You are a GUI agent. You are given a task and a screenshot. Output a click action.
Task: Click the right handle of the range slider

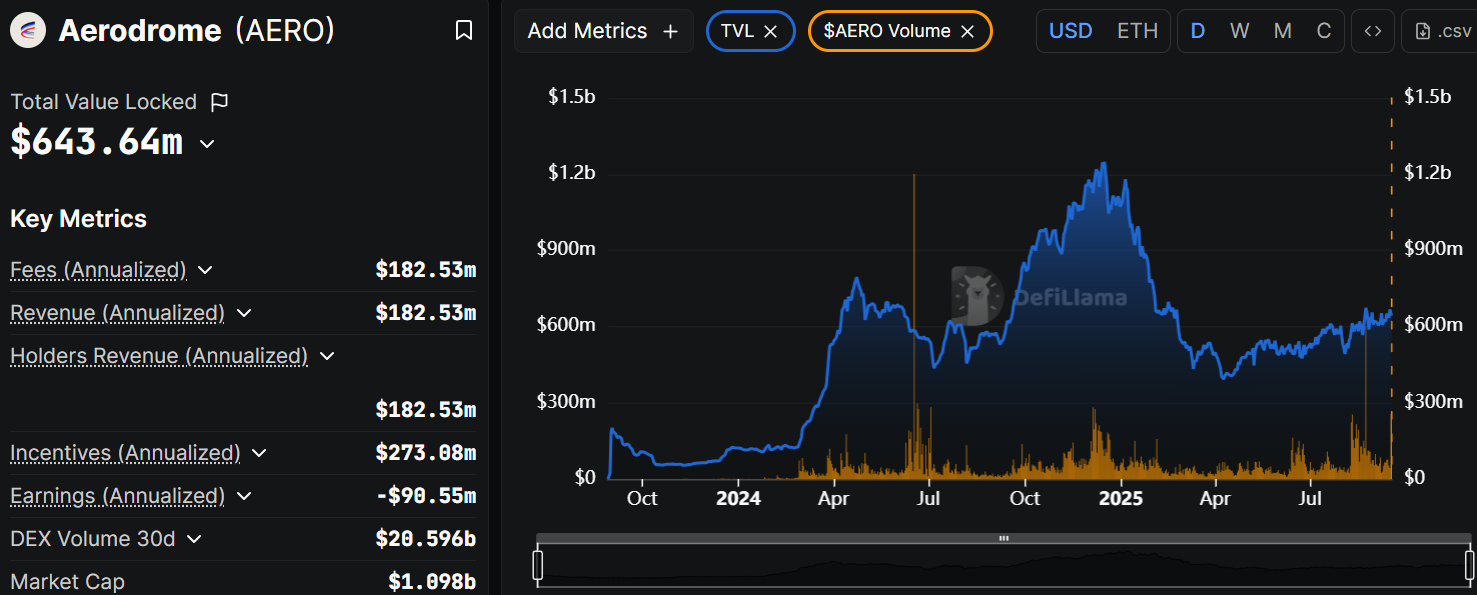tap(1470, 565)
